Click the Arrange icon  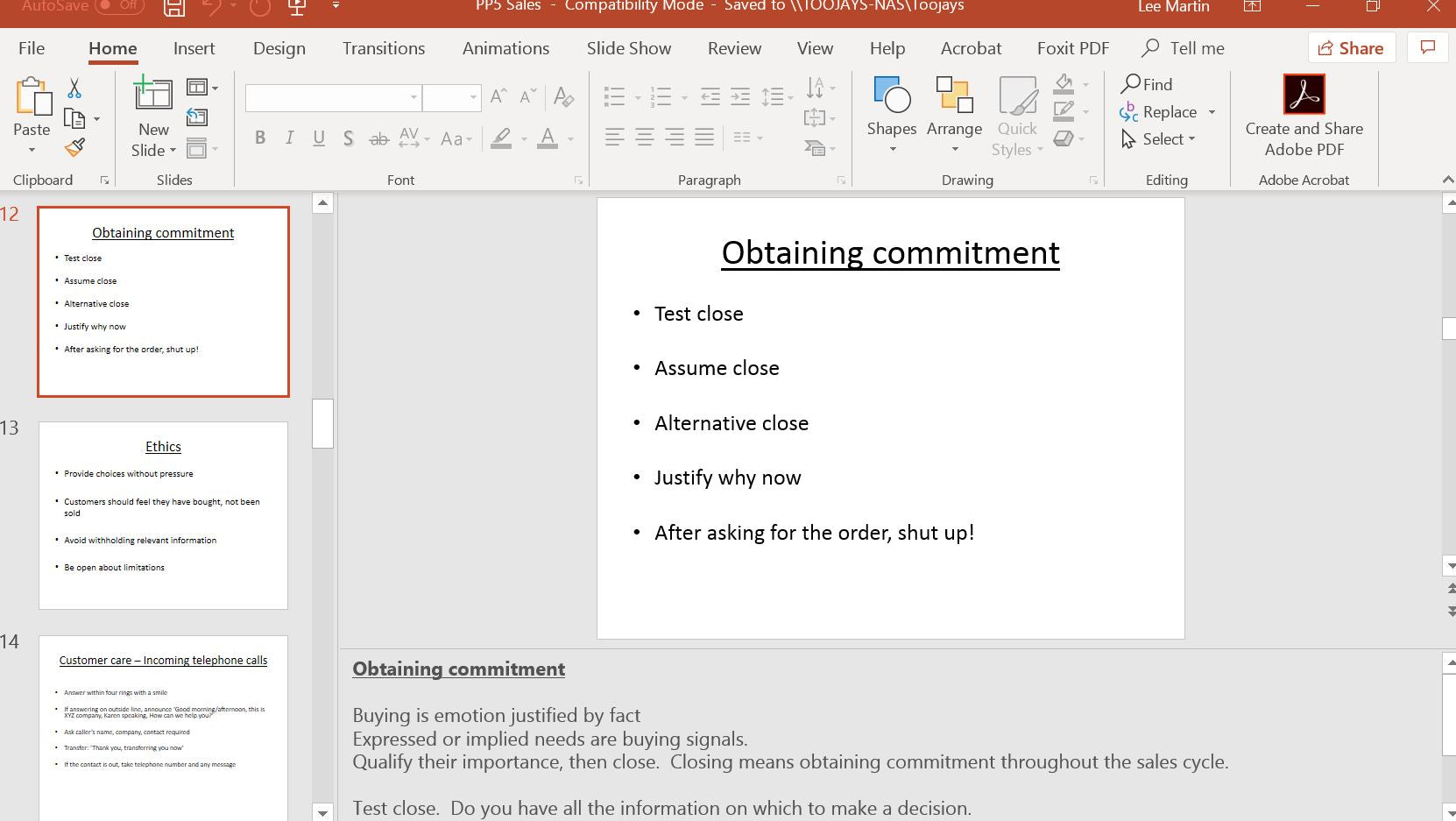point(954,95)
